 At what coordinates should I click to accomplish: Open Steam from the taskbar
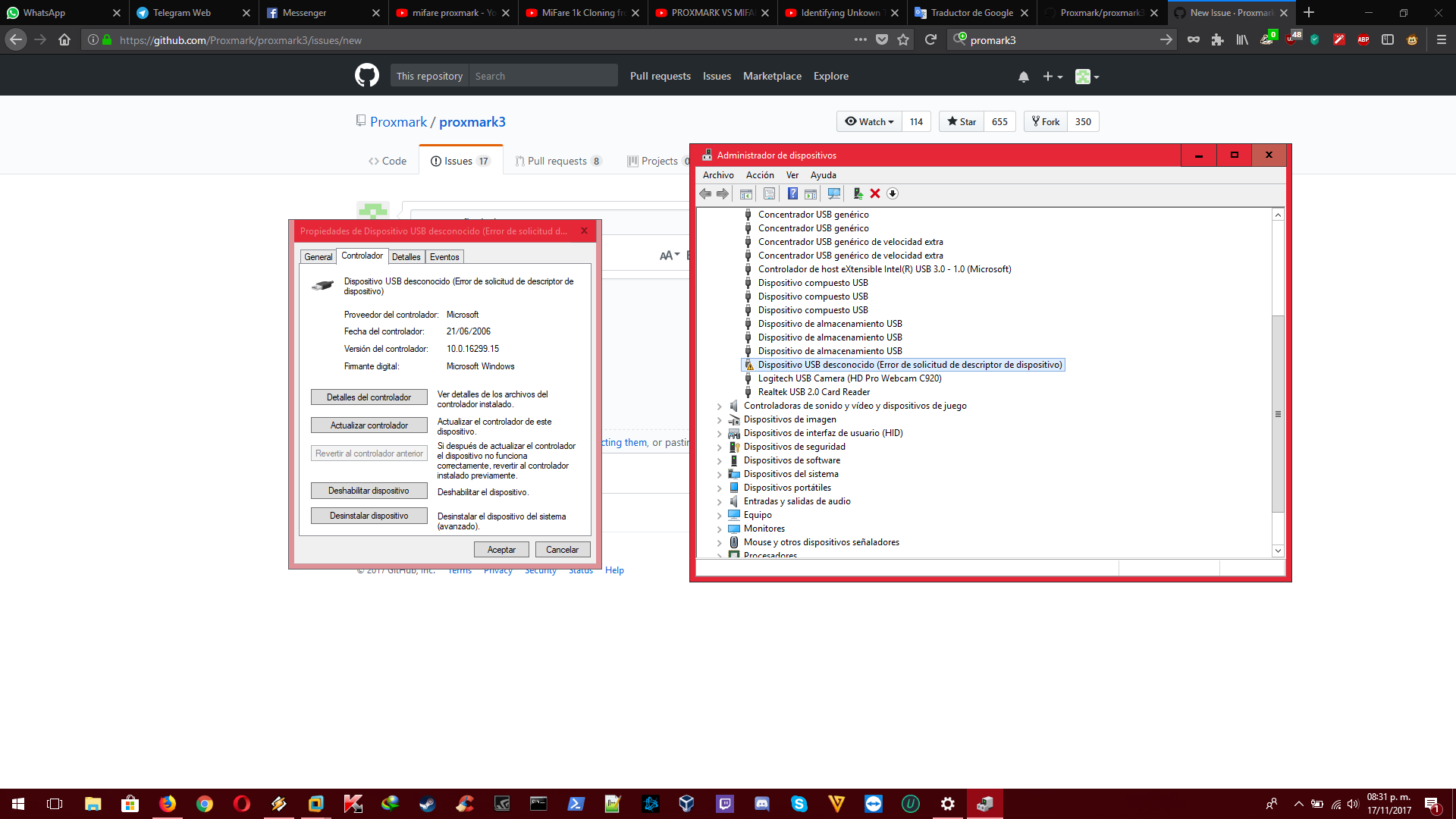point(427,804)
